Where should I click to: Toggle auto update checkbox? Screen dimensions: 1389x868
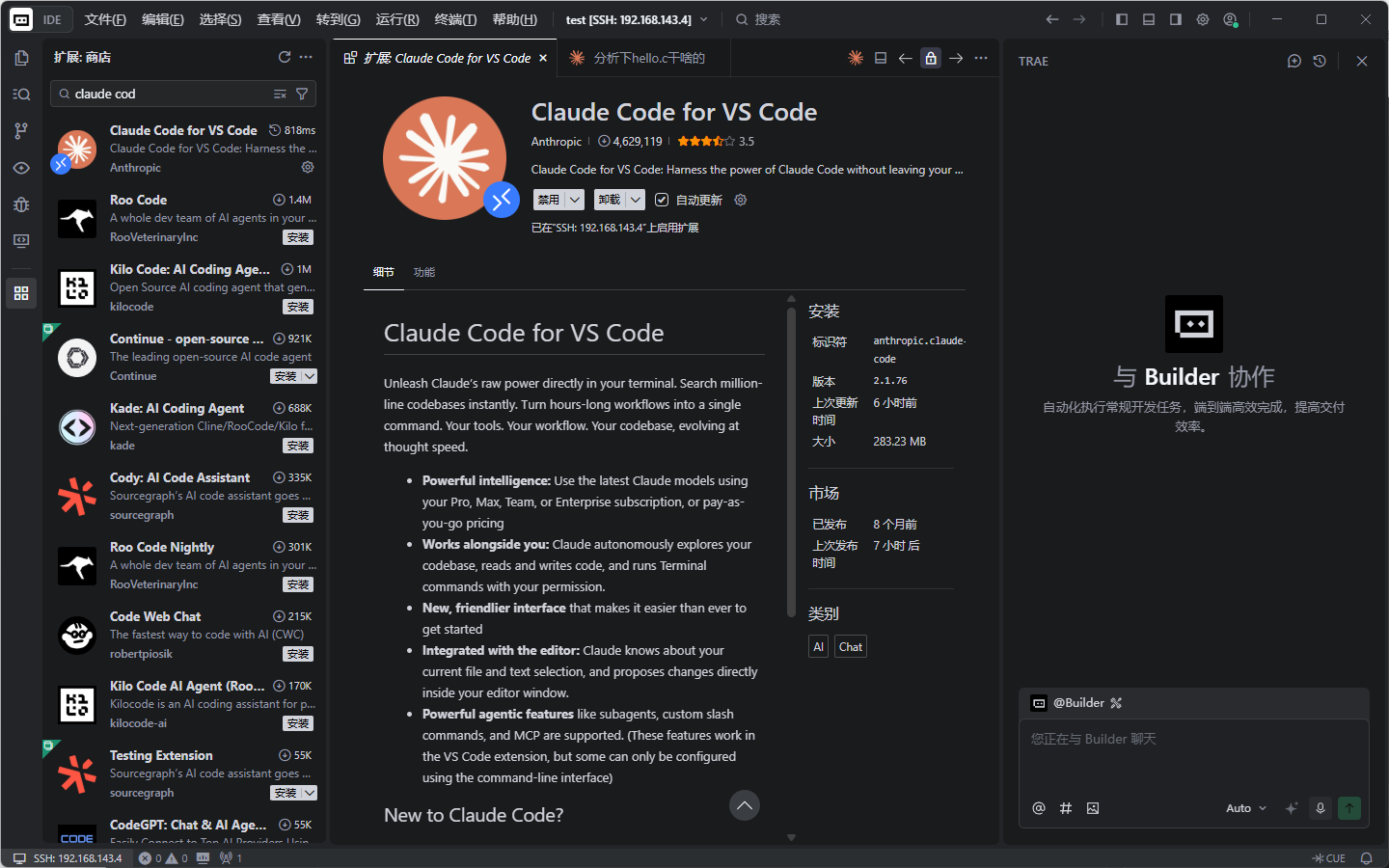[x=662, y=200]
